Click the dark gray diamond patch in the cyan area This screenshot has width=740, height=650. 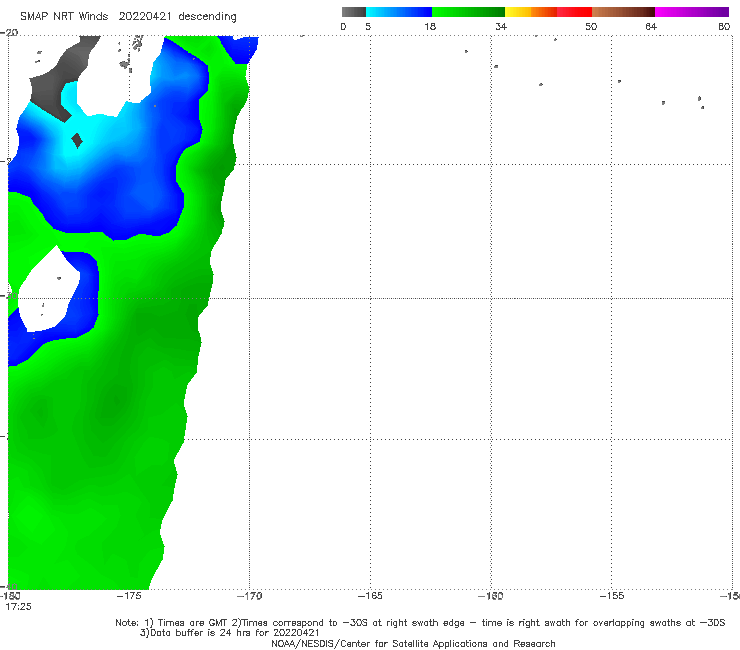[77, 140]
